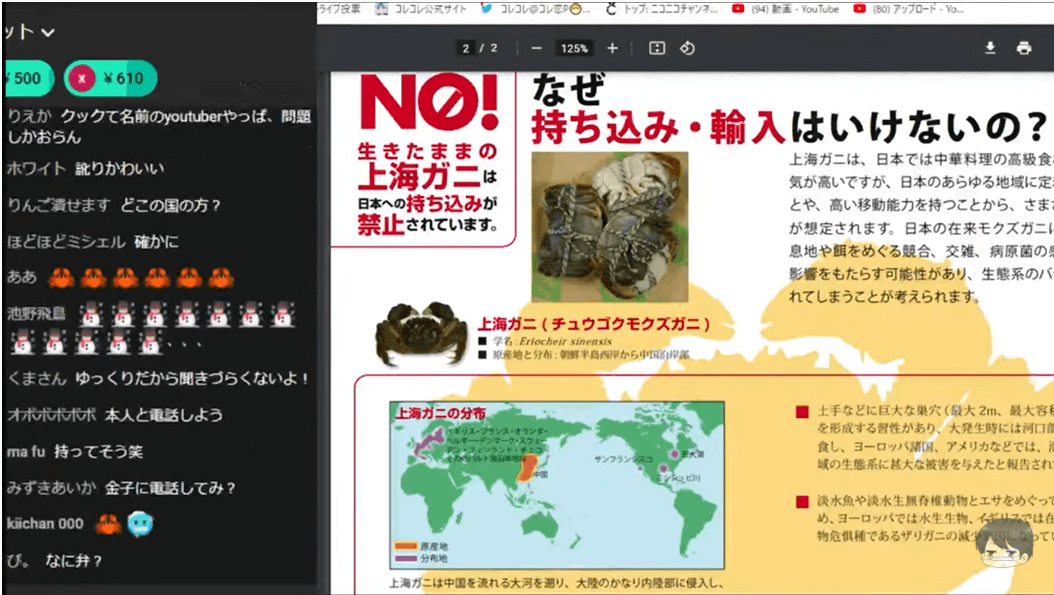The image size is (1054, 595).
Task: Expand the chat mode dropdown chevron
Action: point(47,33)
